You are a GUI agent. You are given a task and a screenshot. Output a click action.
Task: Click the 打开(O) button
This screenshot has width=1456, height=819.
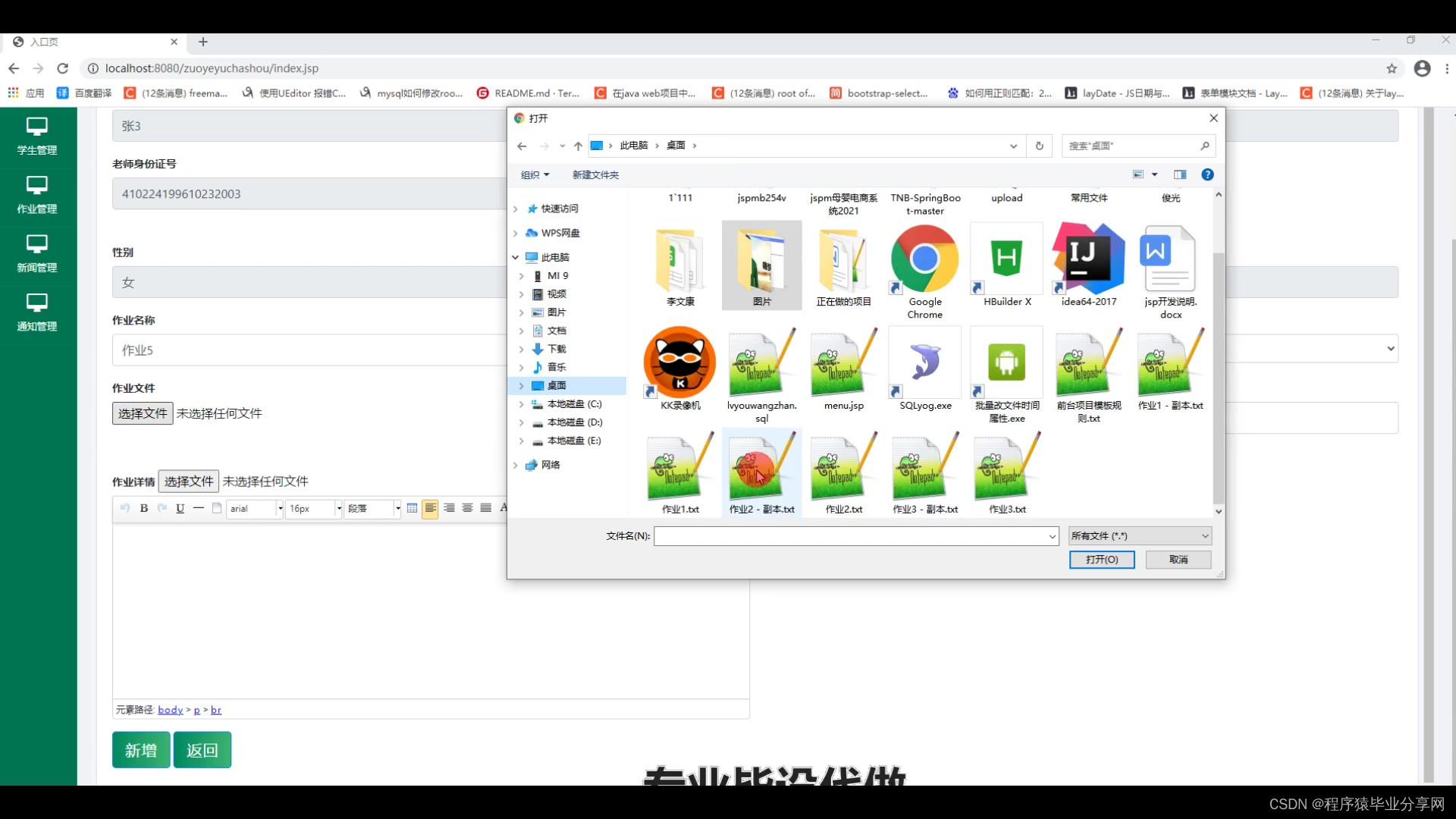click(1101, 560)
